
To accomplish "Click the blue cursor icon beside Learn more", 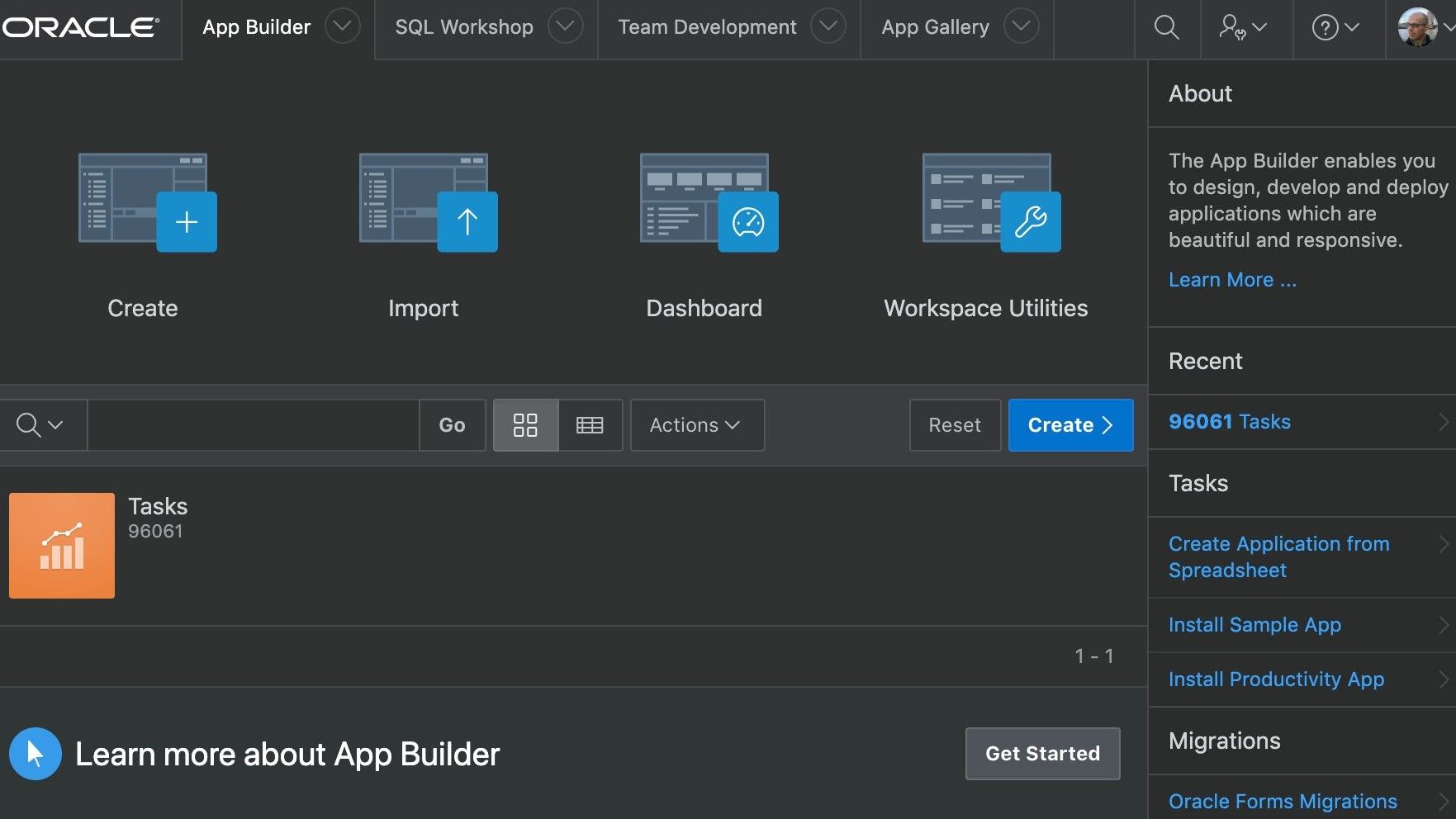I will 36,754.
